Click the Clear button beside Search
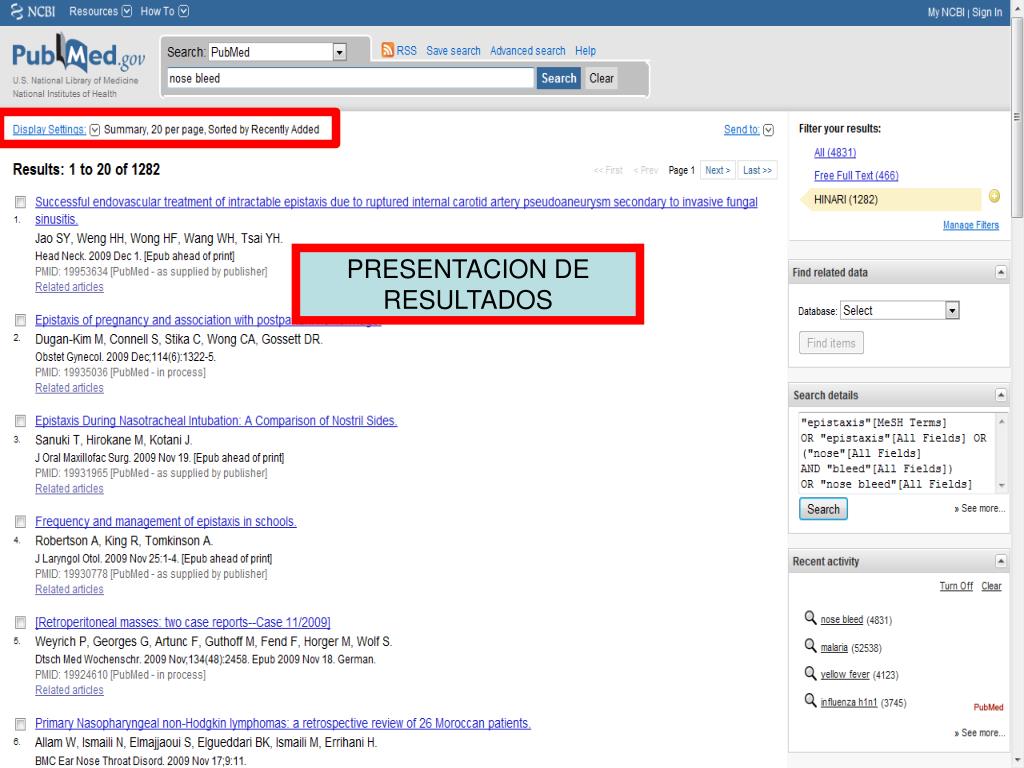The image size is (1024, 768). (x=601, y=78)
